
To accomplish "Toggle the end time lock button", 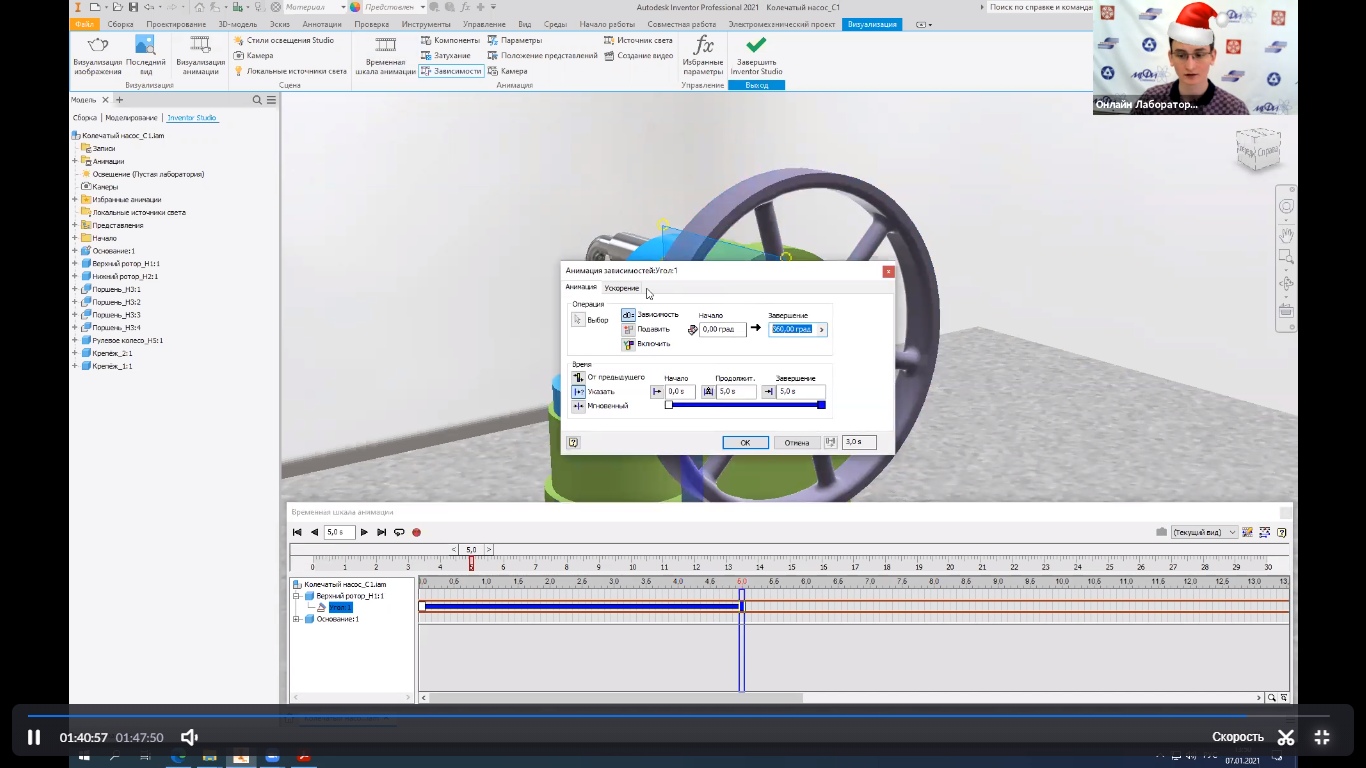I will pos(768,392).
